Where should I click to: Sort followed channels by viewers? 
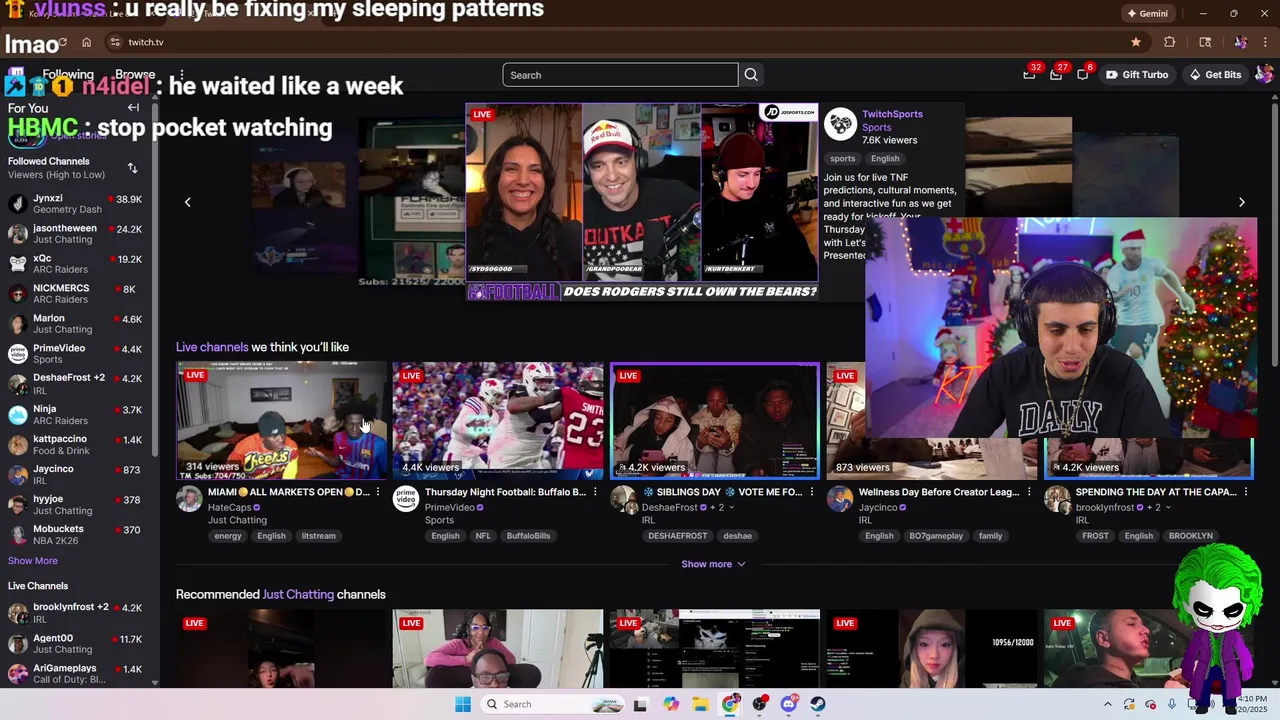pyautogui.click(x=132, y=168)
